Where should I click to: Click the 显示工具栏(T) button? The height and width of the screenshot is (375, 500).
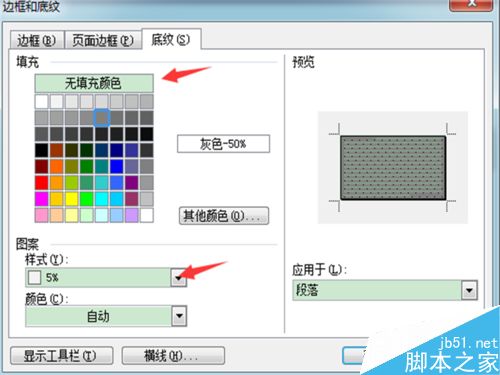click(62, 356)
